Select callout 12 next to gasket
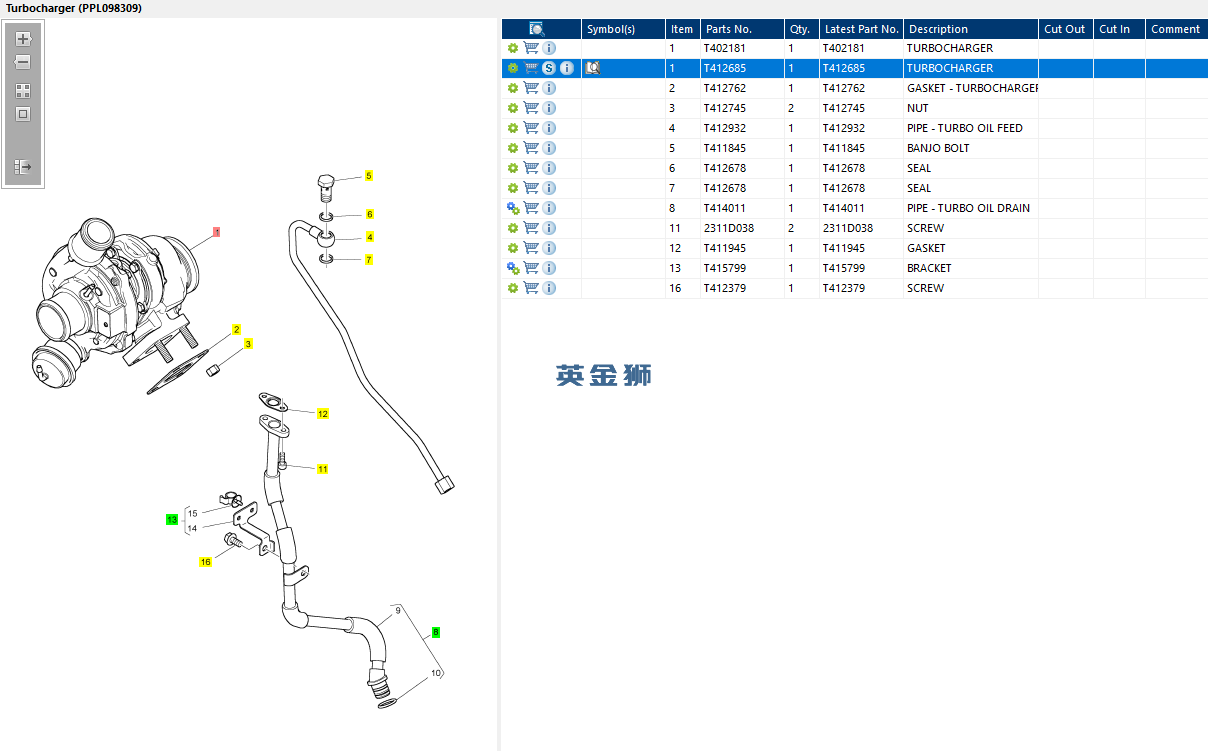The image size is (1208, 751). click(323, 413)
